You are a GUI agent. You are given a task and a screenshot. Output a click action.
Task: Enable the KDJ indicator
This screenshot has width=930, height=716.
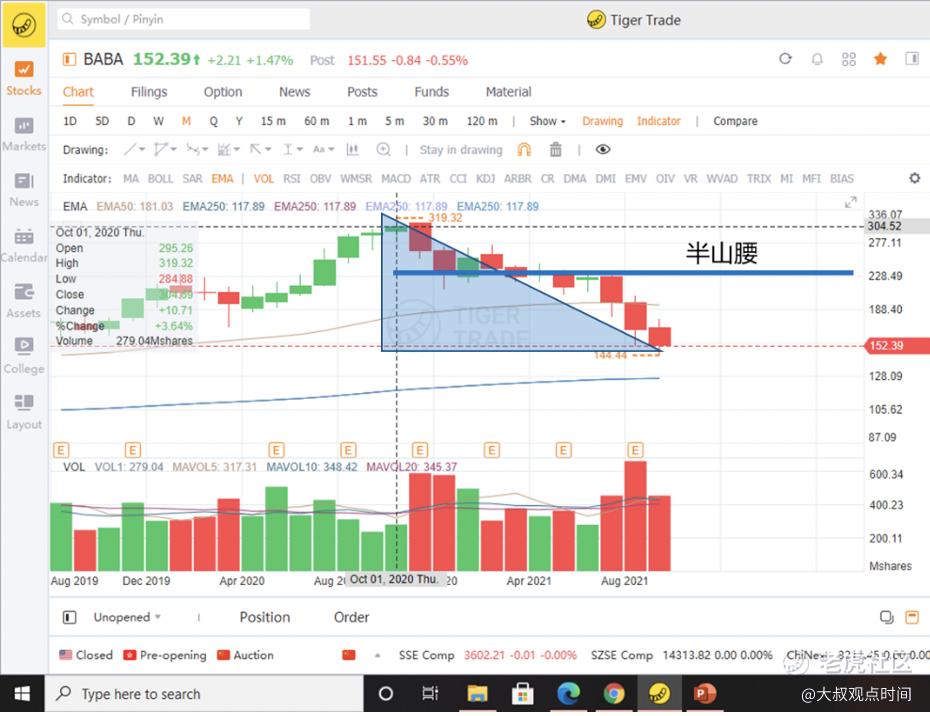[486, 179]
